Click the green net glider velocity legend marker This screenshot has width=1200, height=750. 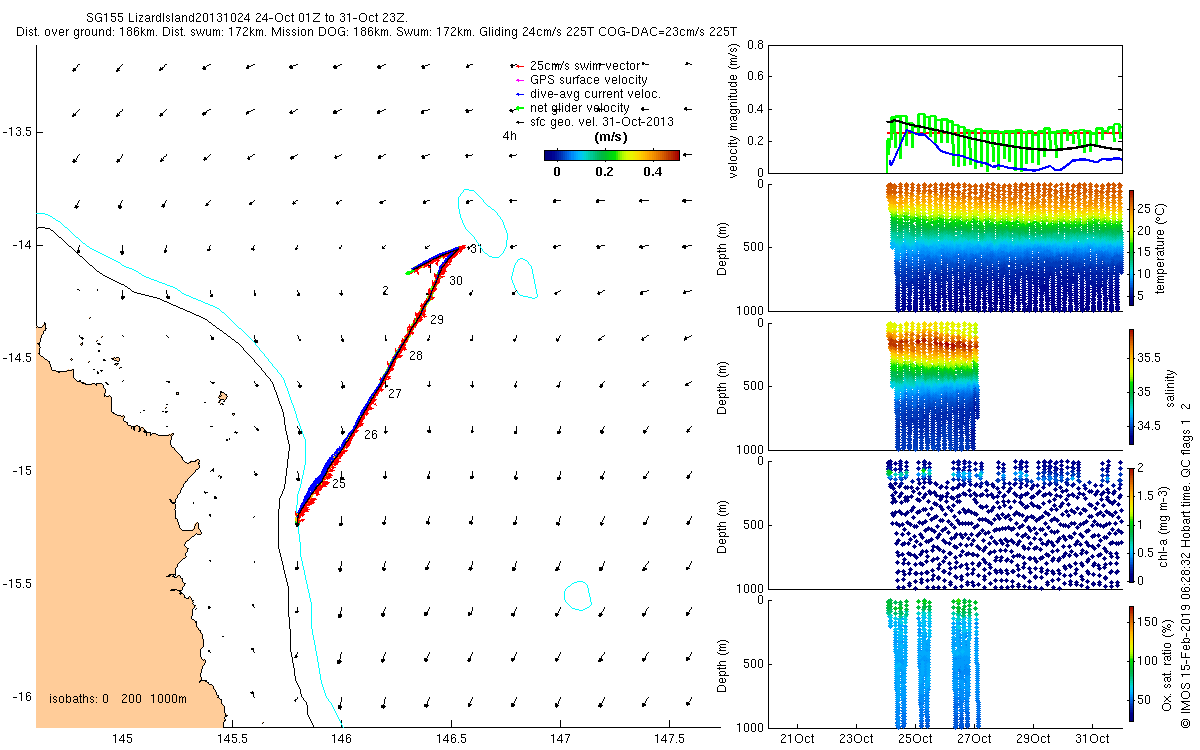pos(518,108)
